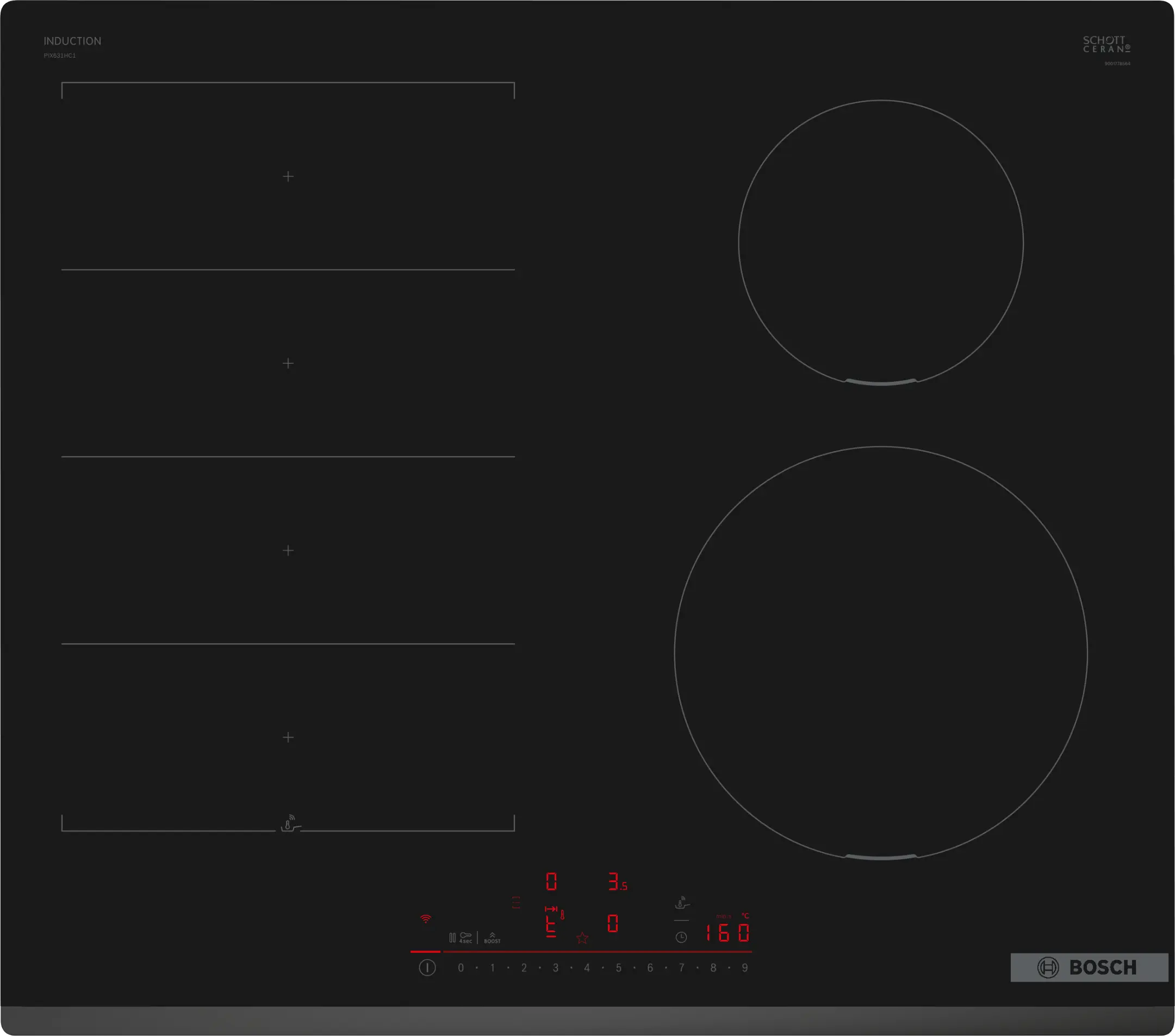The image size is (1175, 1036).
Task: Activate the topmost flex zone plus marker
Action: click(288, 177)
